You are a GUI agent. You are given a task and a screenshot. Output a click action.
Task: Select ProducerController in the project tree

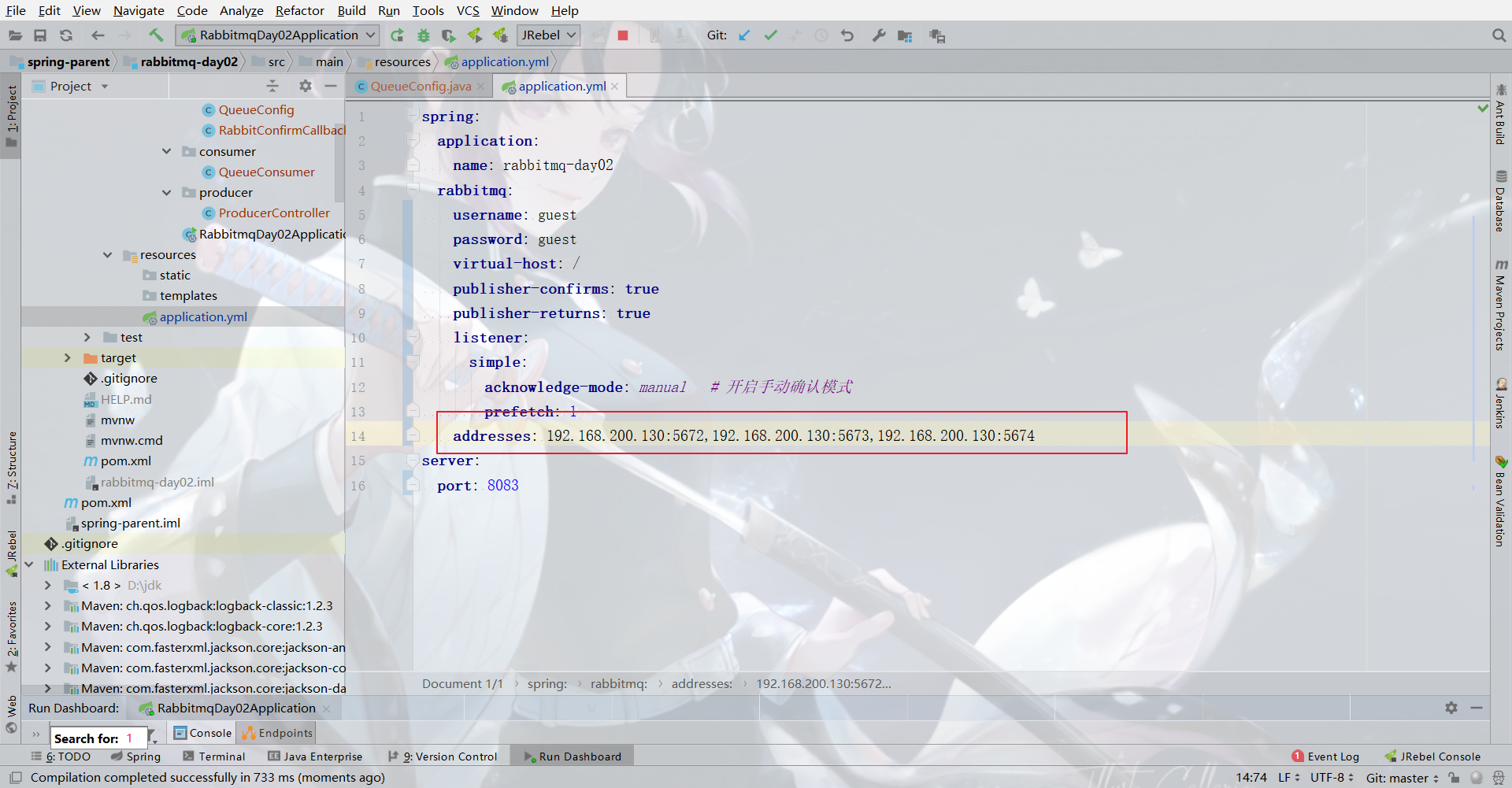274,213
